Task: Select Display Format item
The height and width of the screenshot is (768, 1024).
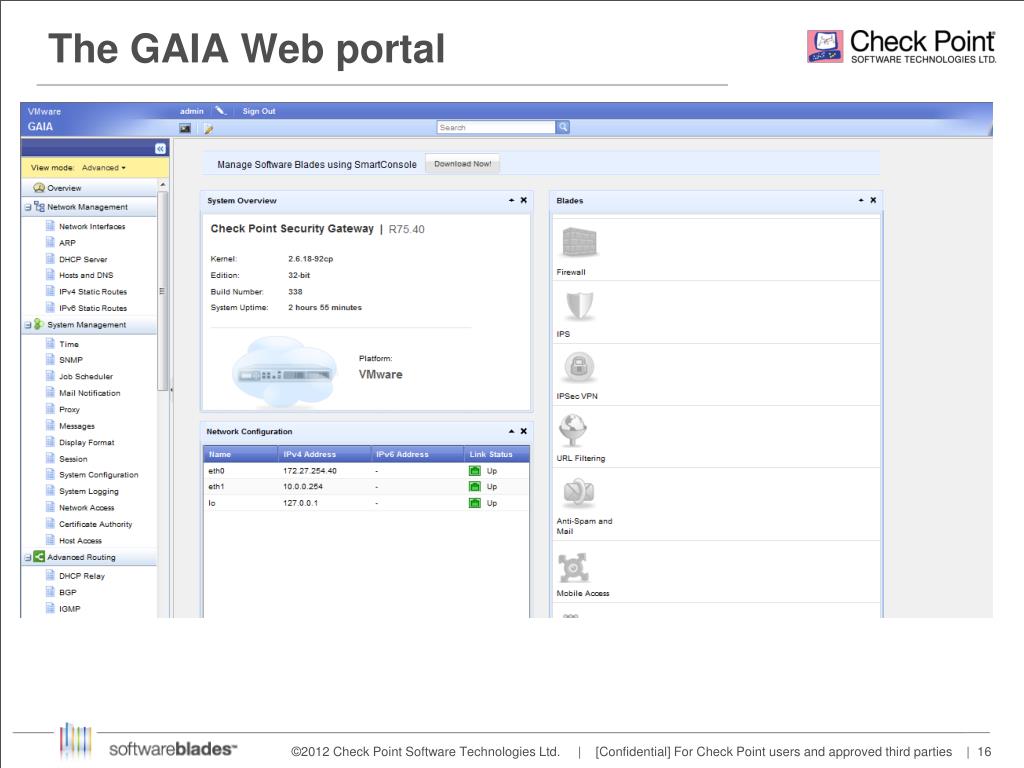Action: [86, 442]
